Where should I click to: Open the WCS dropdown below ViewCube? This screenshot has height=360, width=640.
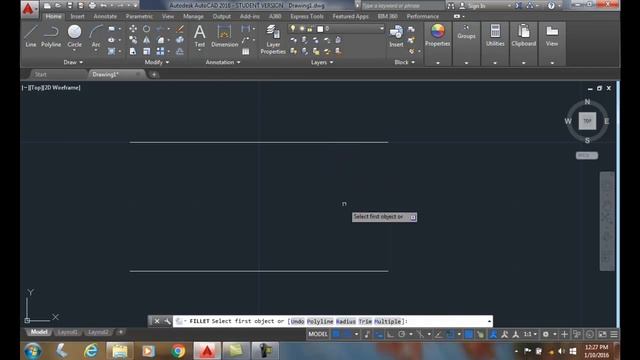[x=587, y=156]
